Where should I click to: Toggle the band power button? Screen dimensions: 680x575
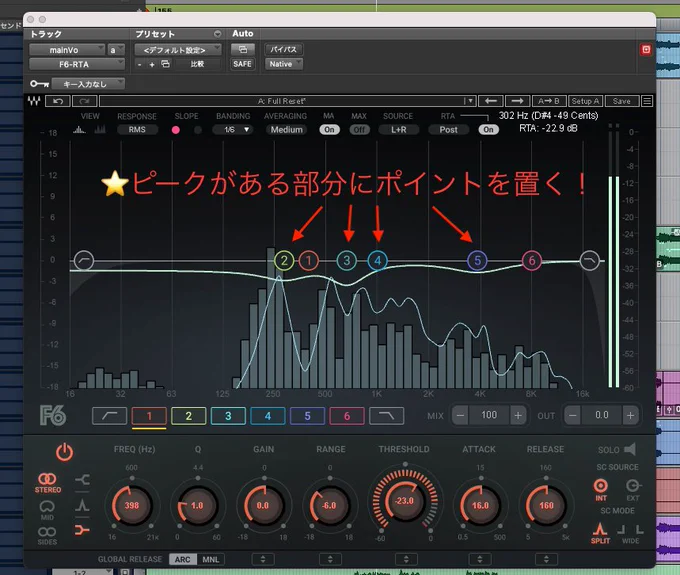click(x=64, y=452)
